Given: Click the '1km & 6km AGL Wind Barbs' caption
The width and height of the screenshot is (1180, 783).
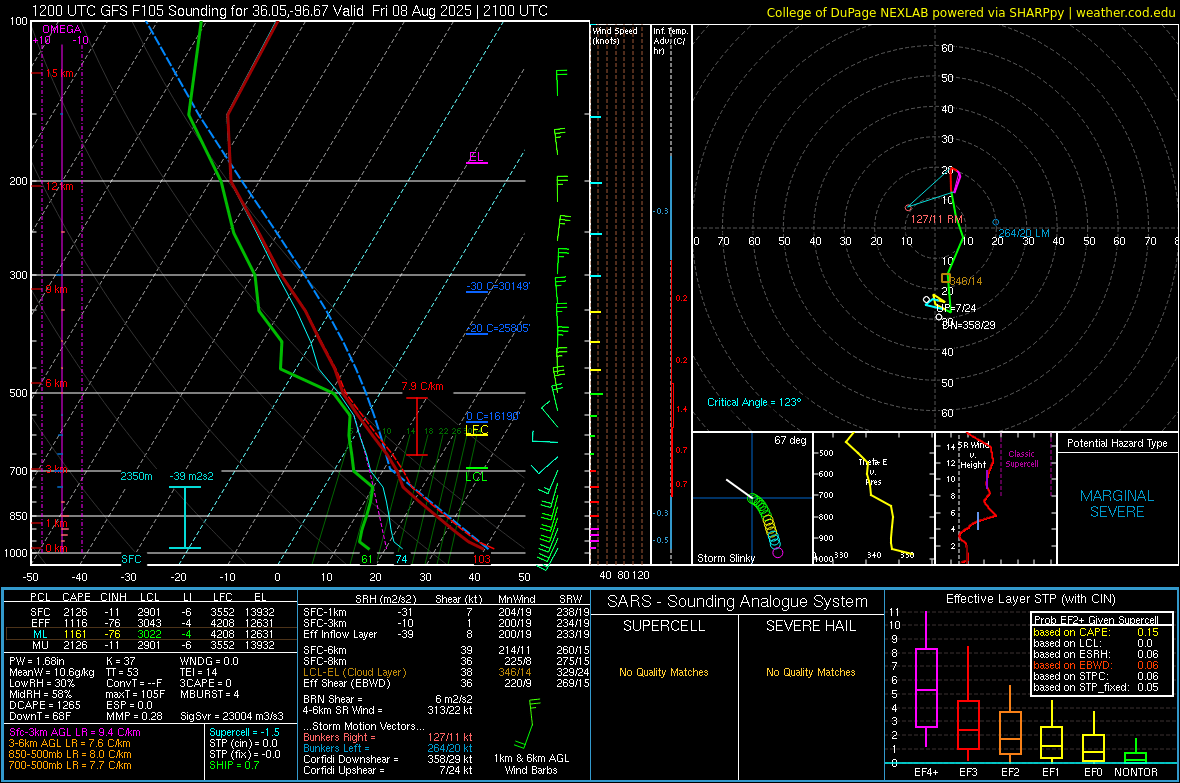Looking at the screenshot, I should [531, 764].
